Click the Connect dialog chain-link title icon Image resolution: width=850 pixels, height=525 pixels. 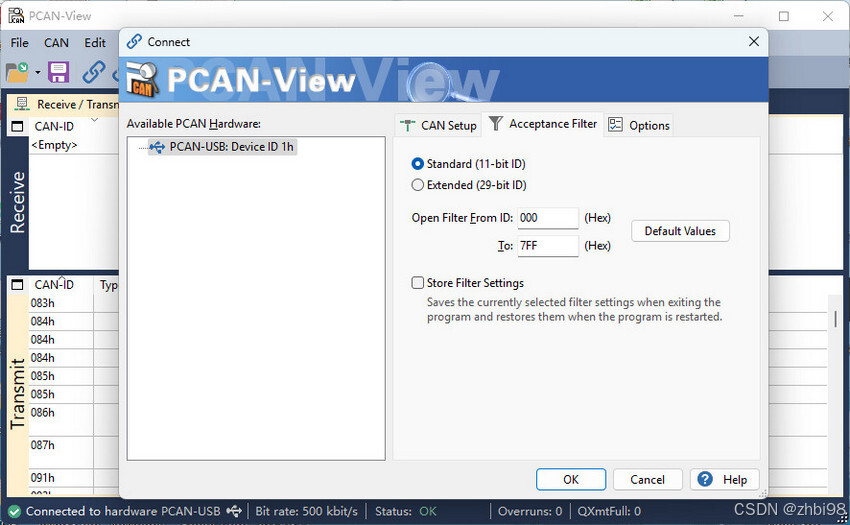pyautogui.click(x=134, y=42)
